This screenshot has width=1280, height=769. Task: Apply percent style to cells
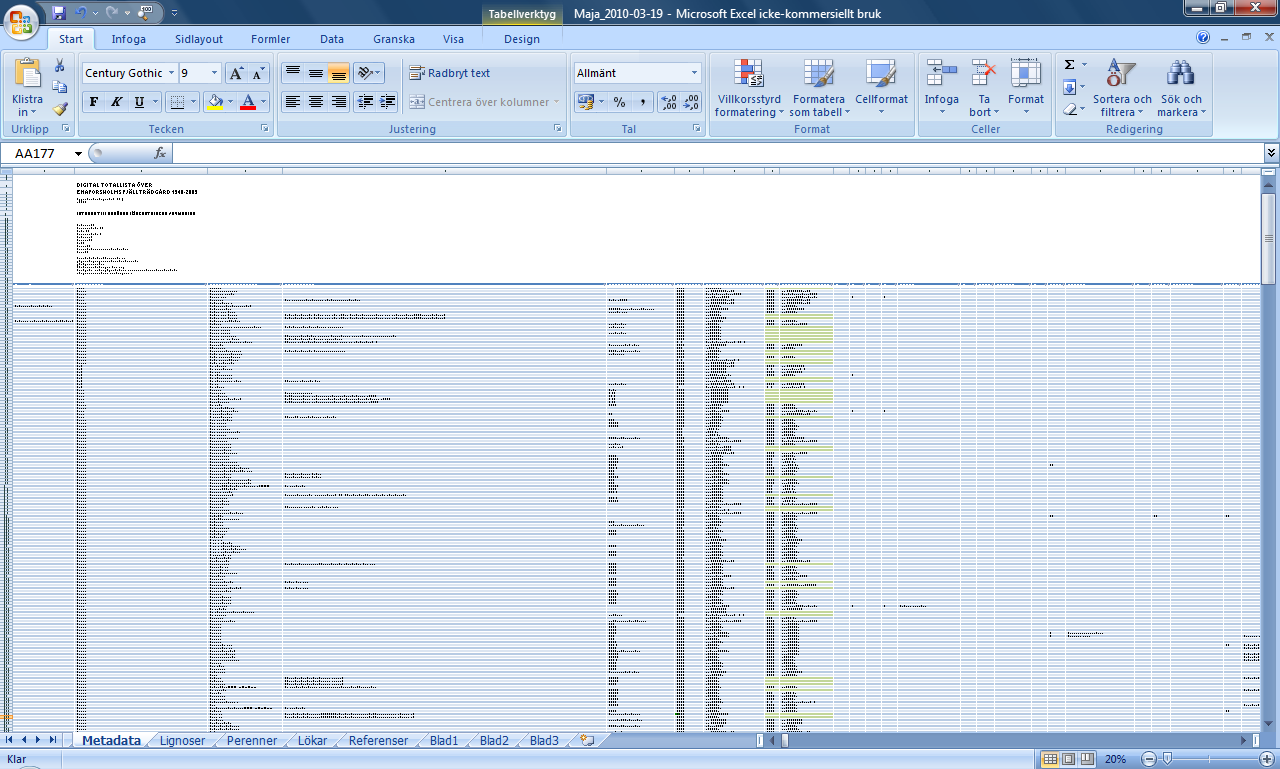tap(619, 102)
